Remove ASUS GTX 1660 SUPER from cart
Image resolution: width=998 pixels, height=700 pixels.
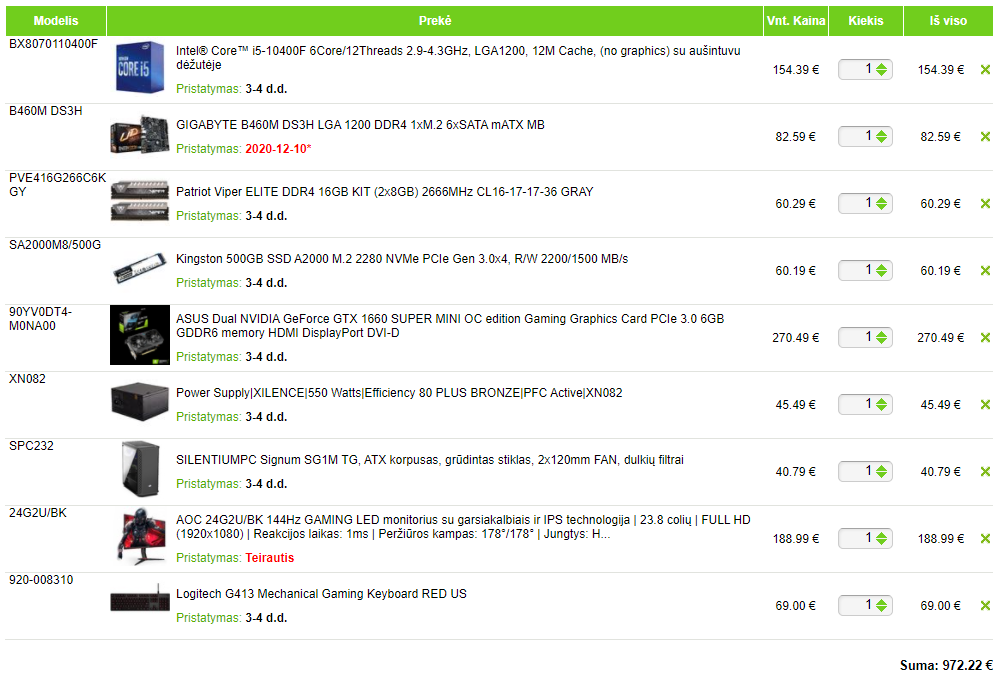tap(985, 338)
